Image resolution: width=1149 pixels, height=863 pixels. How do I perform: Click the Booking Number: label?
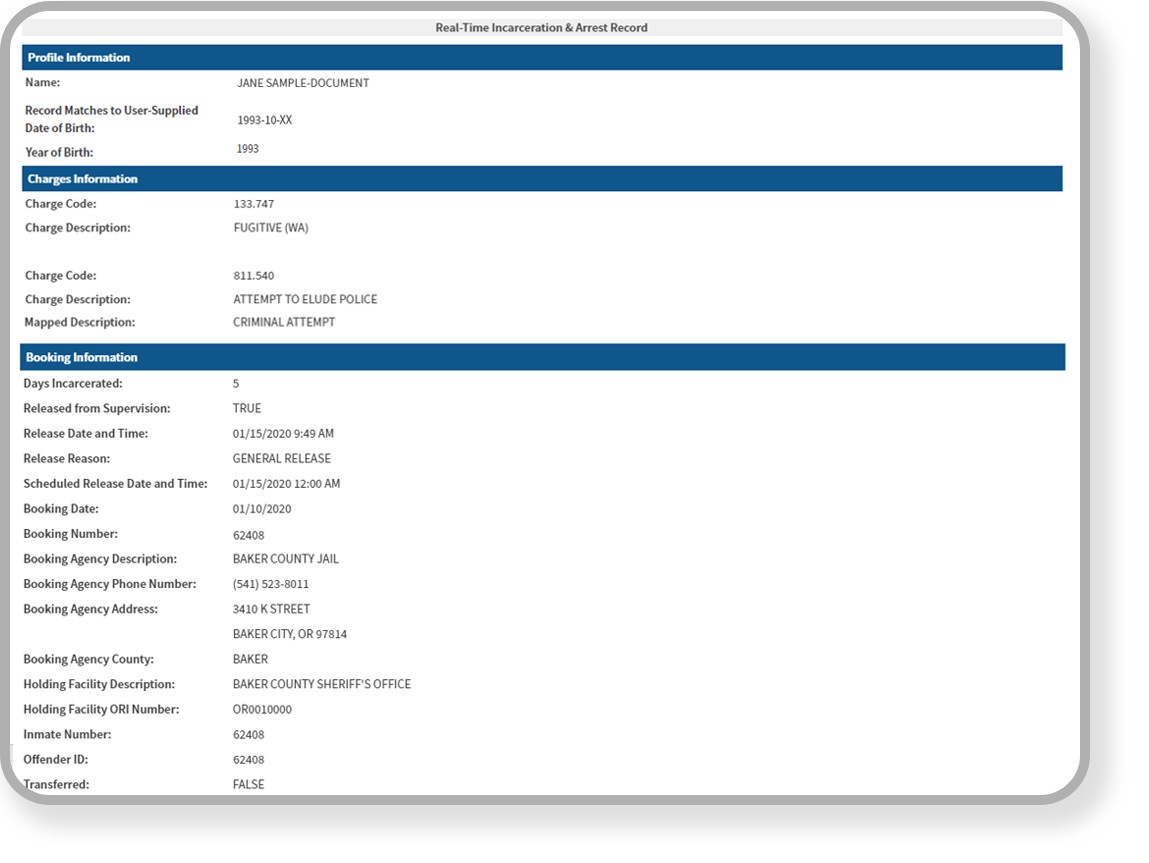(70, 534)
